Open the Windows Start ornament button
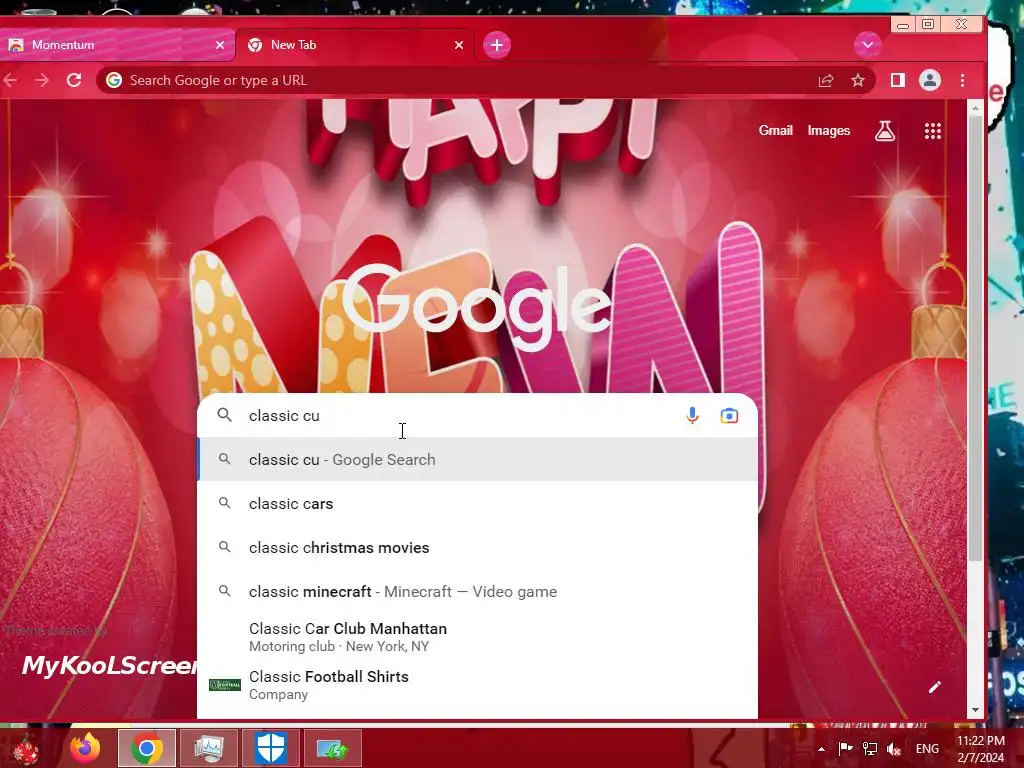This screenshot has width=1024, height=768. click(27, 748)
